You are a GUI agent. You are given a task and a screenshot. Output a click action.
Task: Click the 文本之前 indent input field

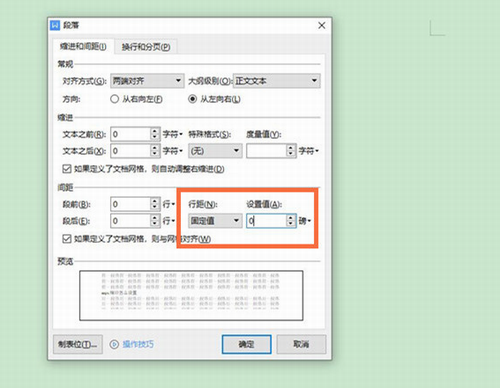point(131,134)
